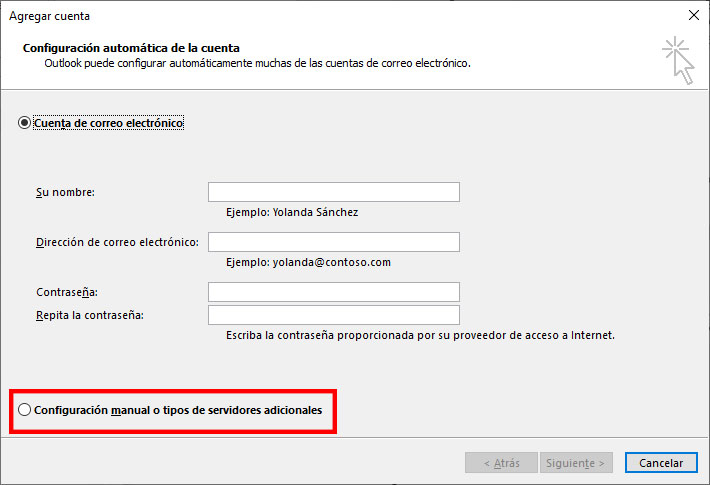This screenshot has width=710, height=485.
Task: Click the "Escriba la contraseña proporcionada" help text
Action: [x=420, y=335]
